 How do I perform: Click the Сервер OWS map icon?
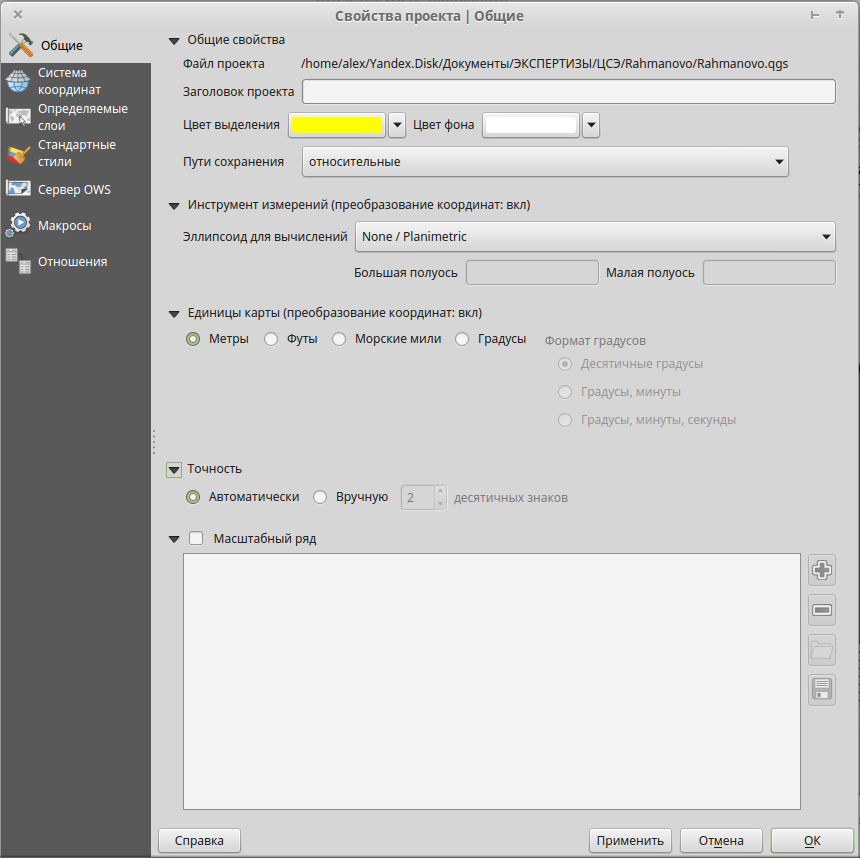(x=18, y=189)
